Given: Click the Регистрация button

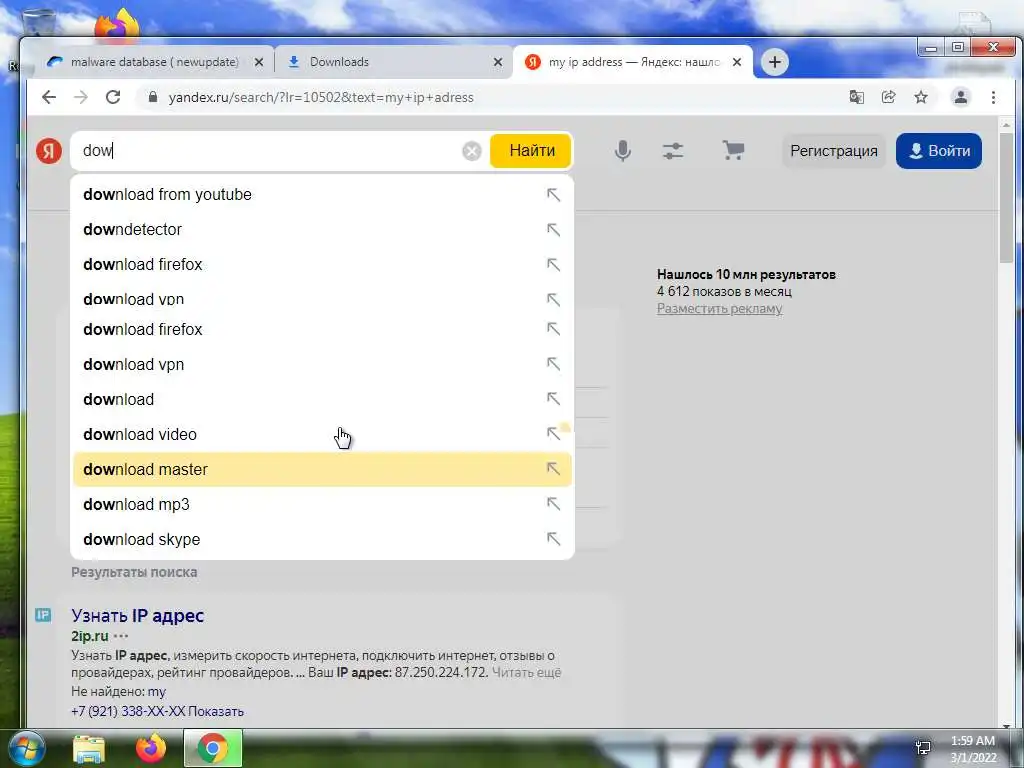Looking at the screenshot, I should click(x=834, y=151).
